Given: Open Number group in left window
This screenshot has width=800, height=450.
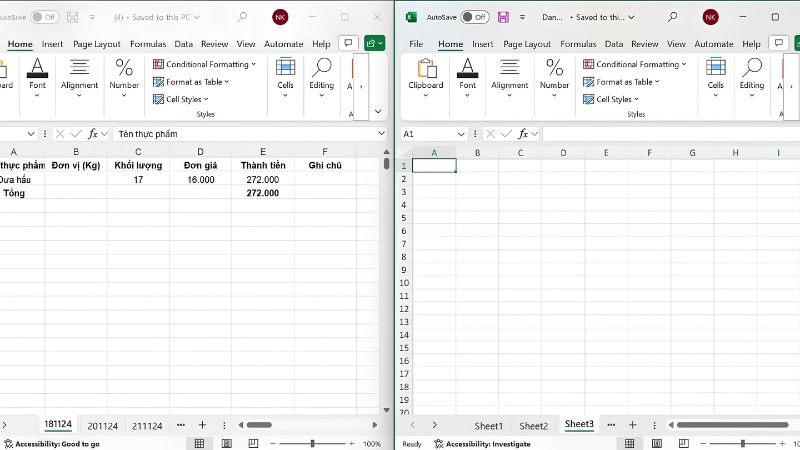Looking at the screenshot, I should (124, 78).
